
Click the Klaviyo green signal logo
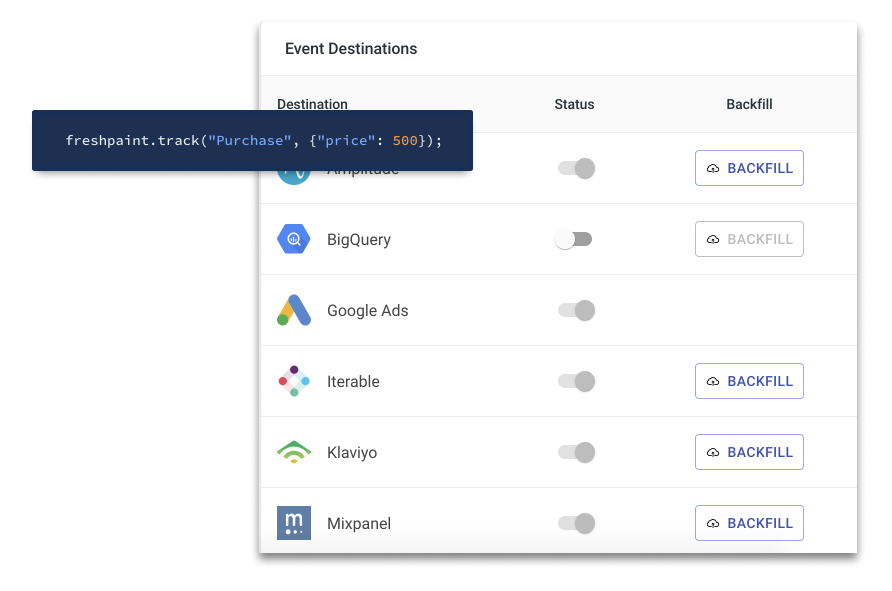pyautogui.click(x=294, y=452)
